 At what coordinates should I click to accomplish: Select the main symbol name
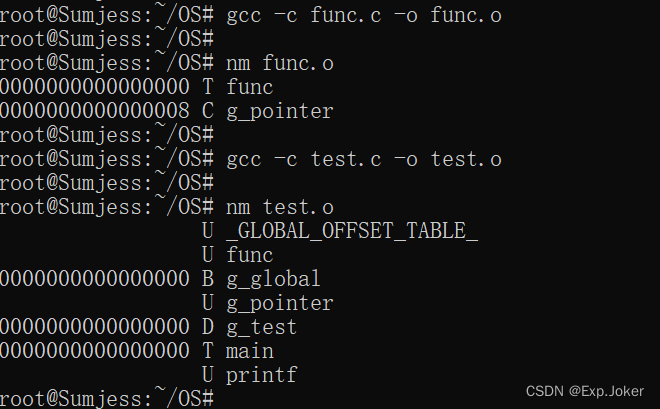click(249, 351)
